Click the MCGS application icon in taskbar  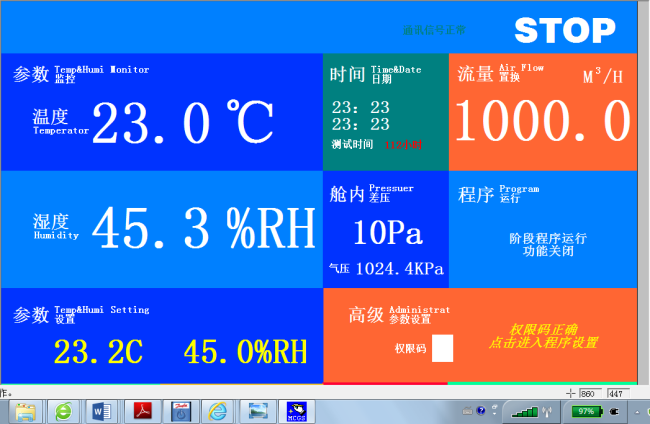tap(297, 410)
